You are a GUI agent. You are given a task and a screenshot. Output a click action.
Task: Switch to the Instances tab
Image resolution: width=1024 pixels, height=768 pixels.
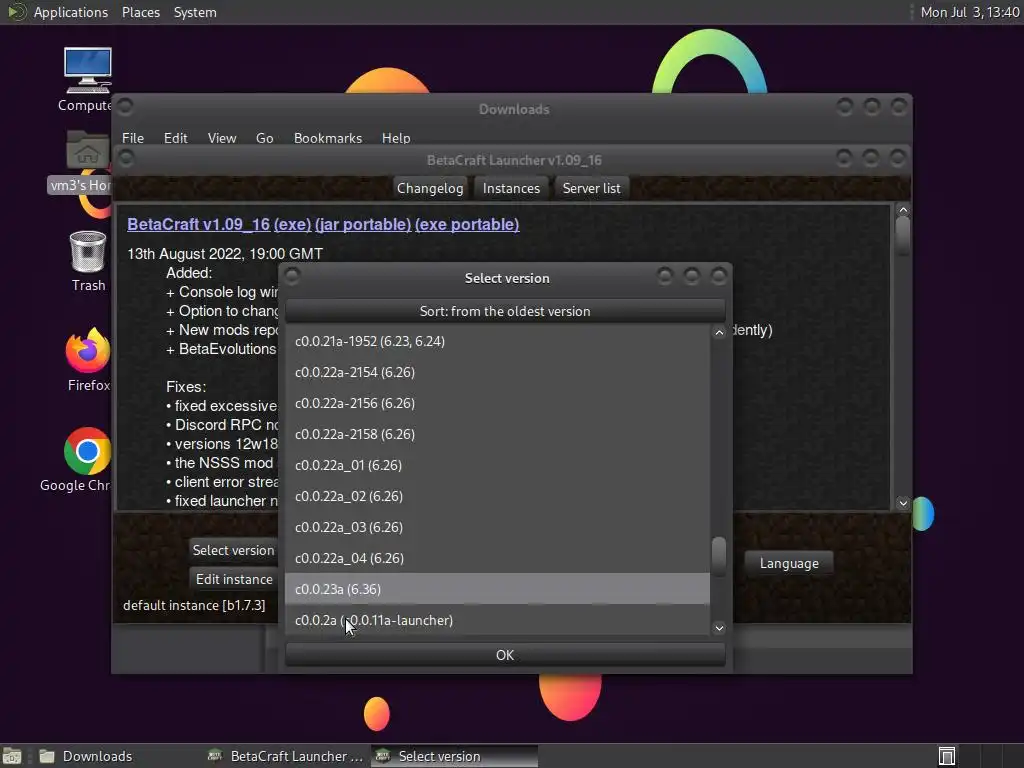point(511,188)
